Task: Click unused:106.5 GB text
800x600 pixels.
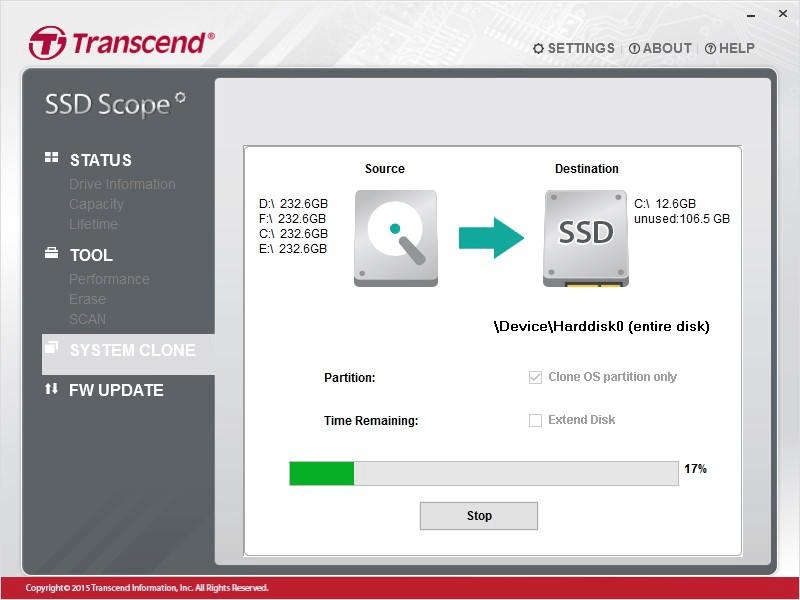Action: pos(682,219)
